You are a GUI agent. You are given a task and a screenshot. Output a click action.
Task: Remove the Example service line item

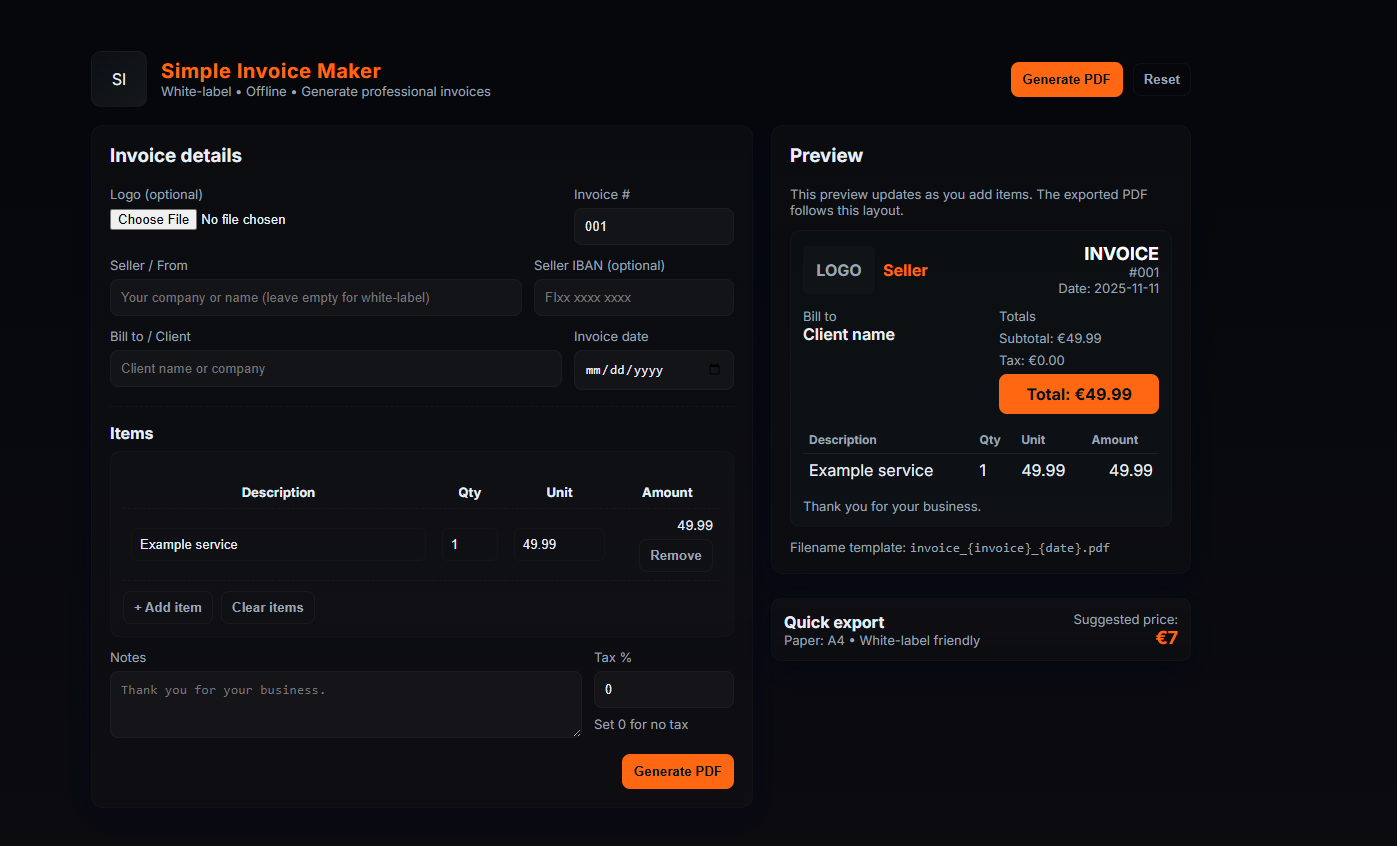(x=675, y=555)
